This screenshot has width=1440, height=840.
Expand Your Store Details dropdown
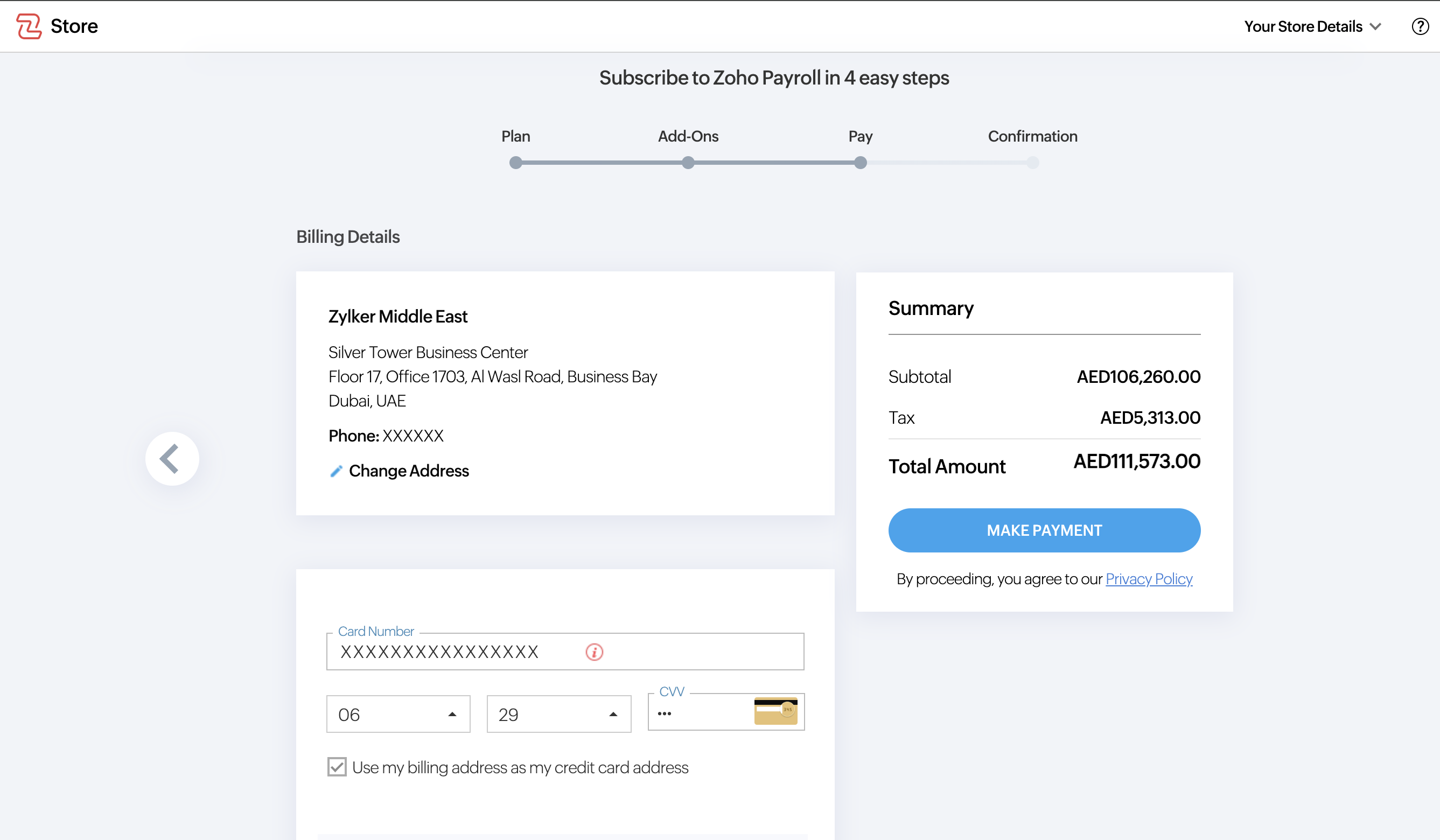pos(1312,26)
